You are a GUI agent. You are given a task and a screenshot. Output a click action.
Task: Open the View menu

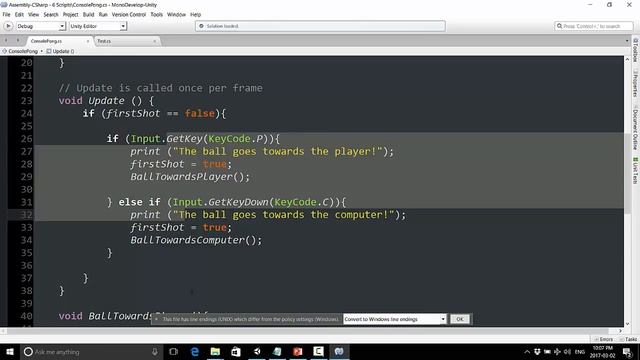33,15
